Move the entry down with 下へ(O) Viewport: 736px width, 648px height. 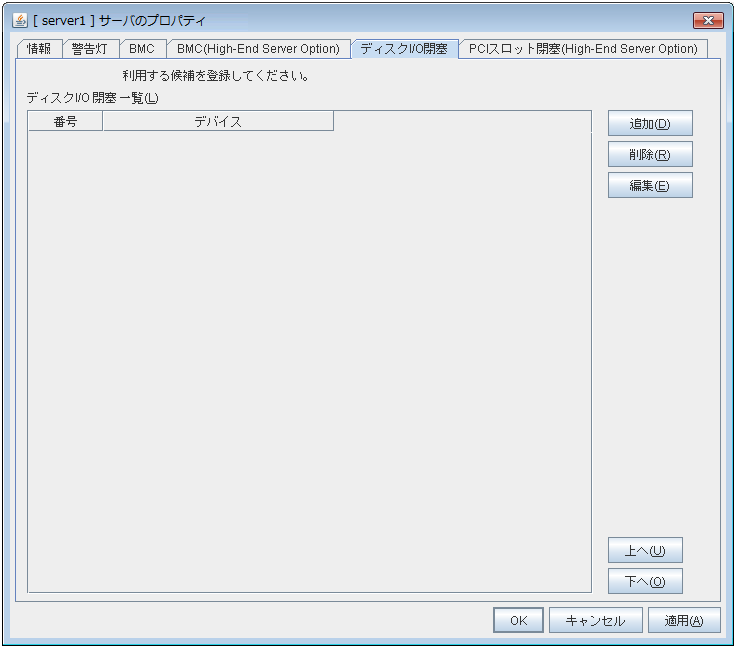point(645,581)
